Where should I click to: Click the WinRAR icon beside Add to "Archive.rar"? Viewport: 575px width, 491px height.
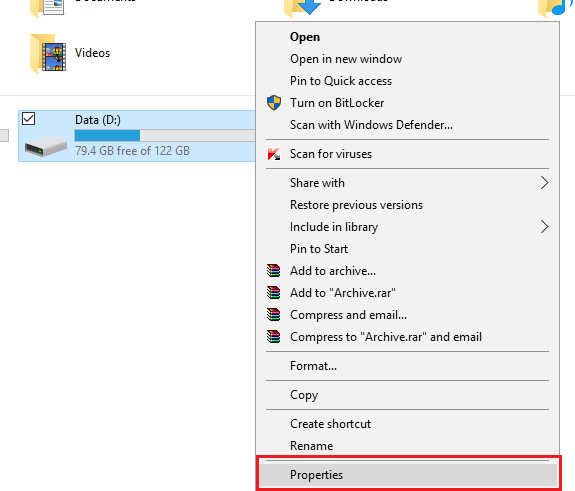tap(274, 293)
